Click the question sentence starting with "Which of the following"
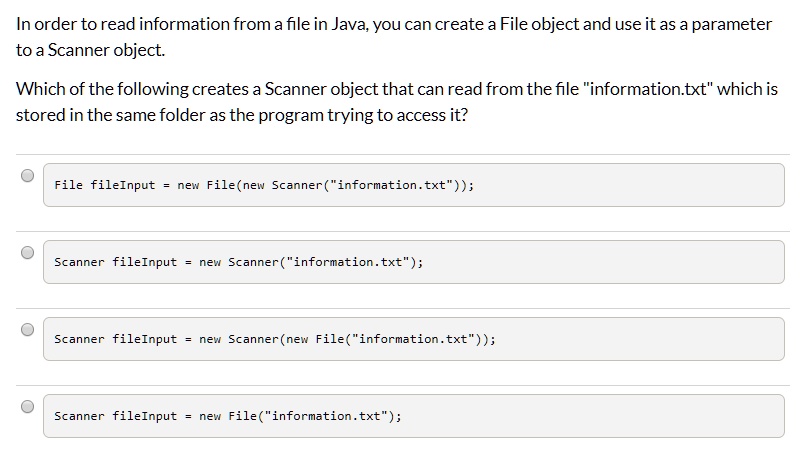 pos(300,90)
